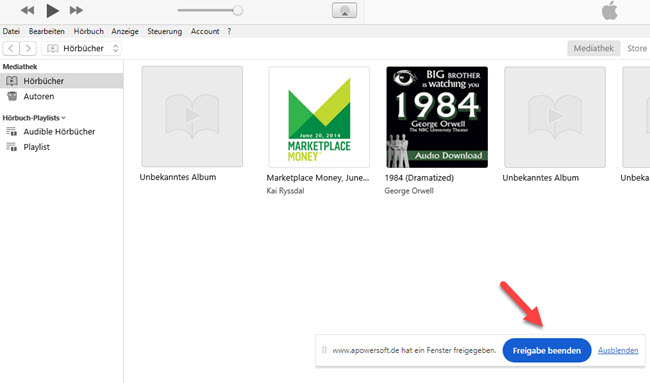
Task: Open the Hörbuch menu
Action: [x=88, y=31]
